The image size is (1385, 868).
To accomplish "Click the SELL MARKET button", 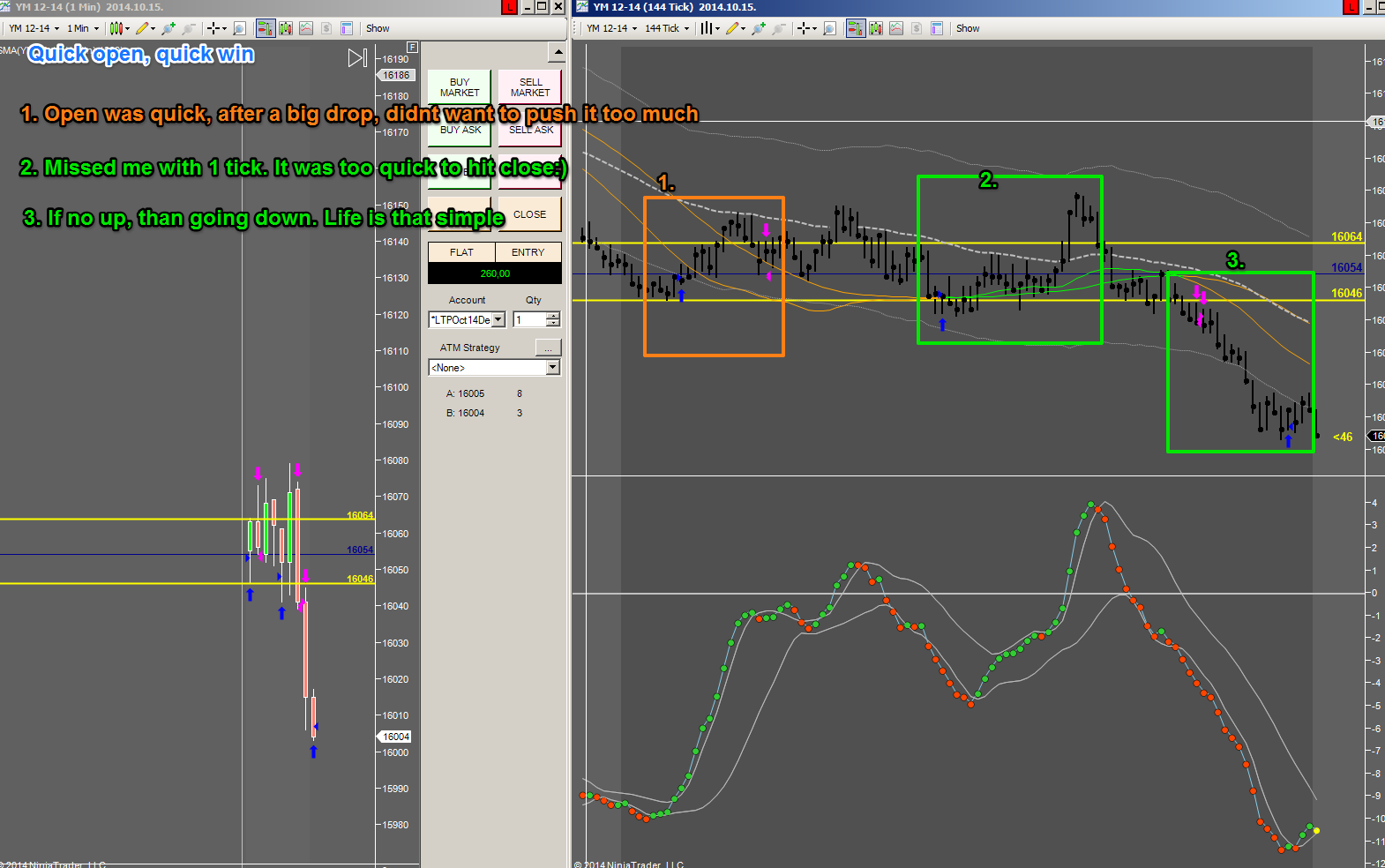I will (530, 86).
